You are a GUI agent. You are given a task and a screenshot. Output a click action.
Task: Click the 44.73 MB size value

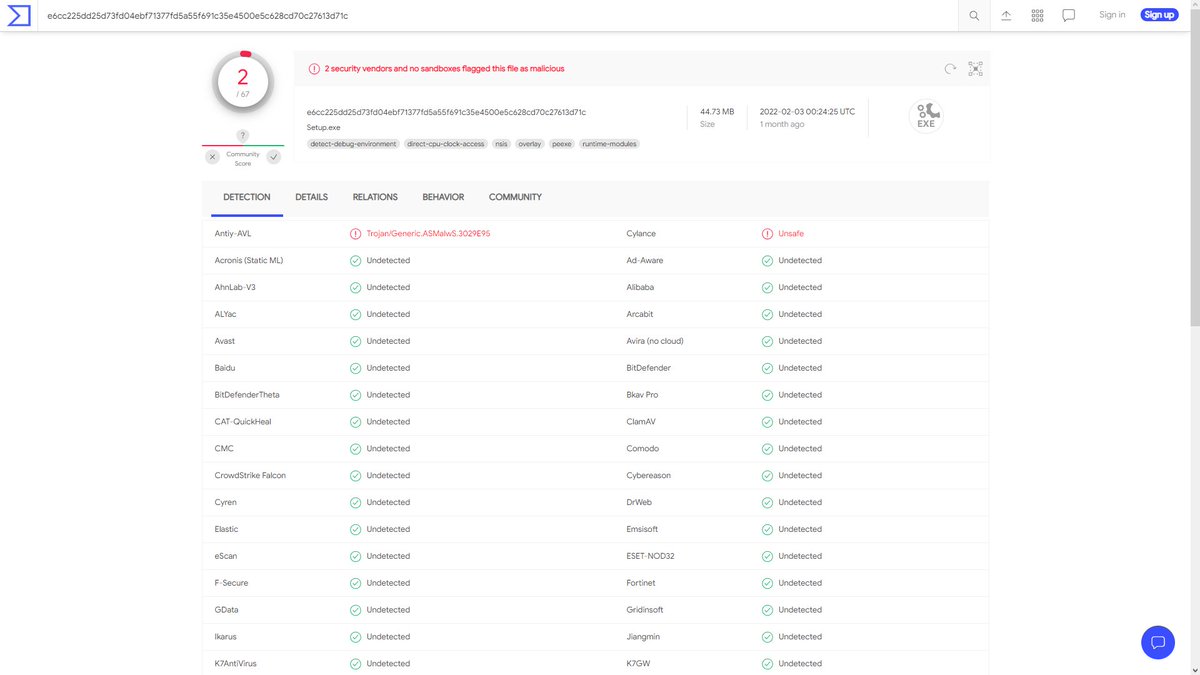717,112
